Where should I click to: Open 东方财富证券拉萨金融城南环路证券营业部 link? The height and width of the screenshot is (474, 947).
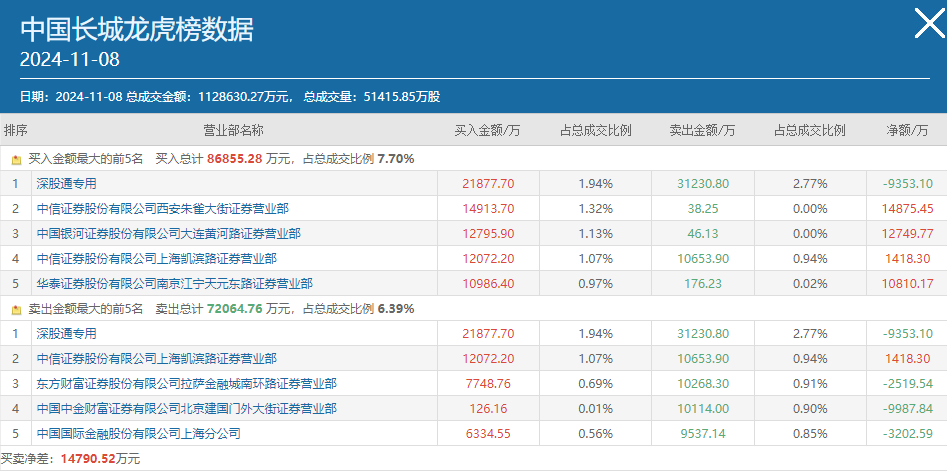(187, 384)
